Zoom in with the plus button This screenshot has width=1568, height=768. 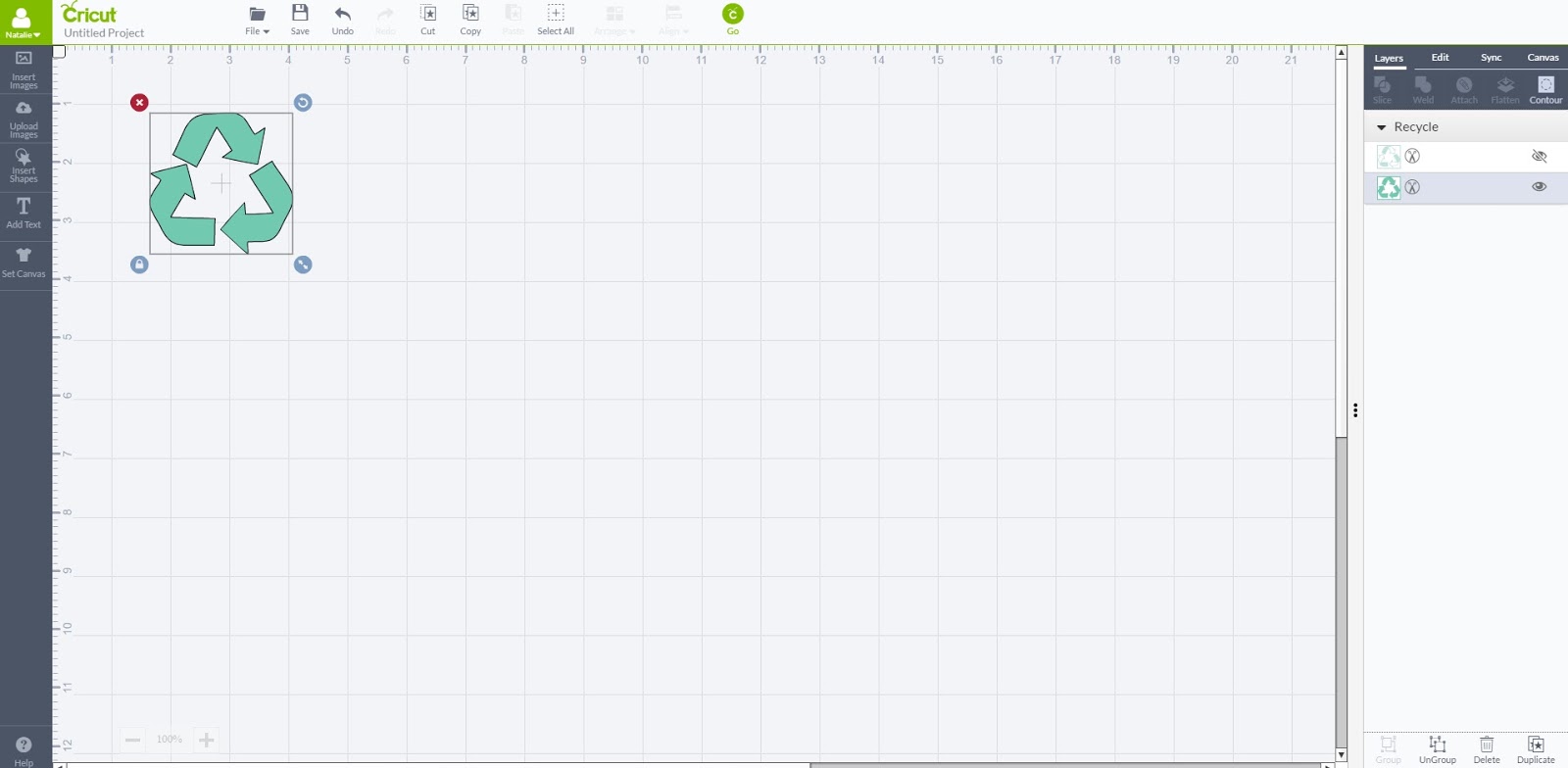206,740
